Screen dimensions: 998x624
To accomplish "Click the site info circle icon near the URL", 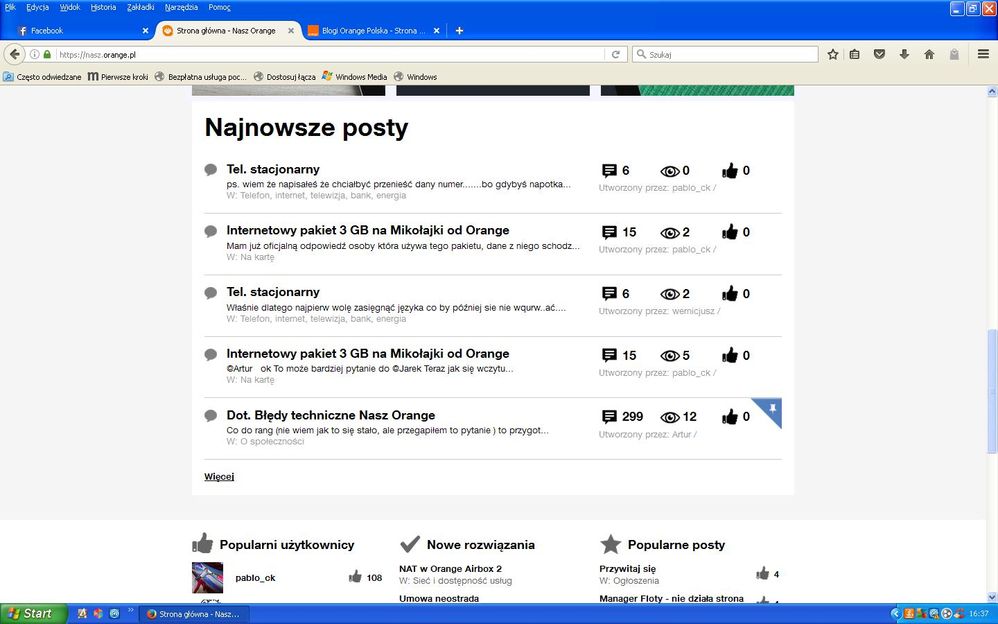I will pyautogui.click(x=33, y=55).
